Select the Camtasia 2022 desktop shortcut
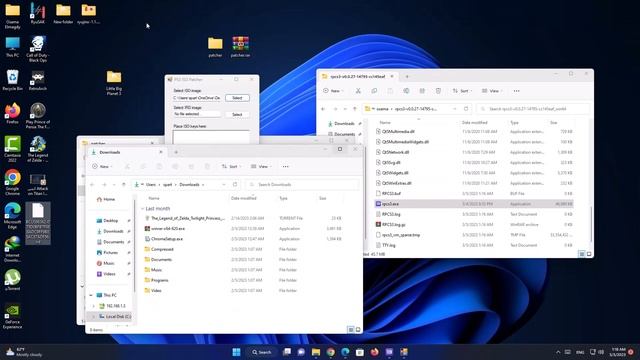The image size is (640, 360). point(12,149)
